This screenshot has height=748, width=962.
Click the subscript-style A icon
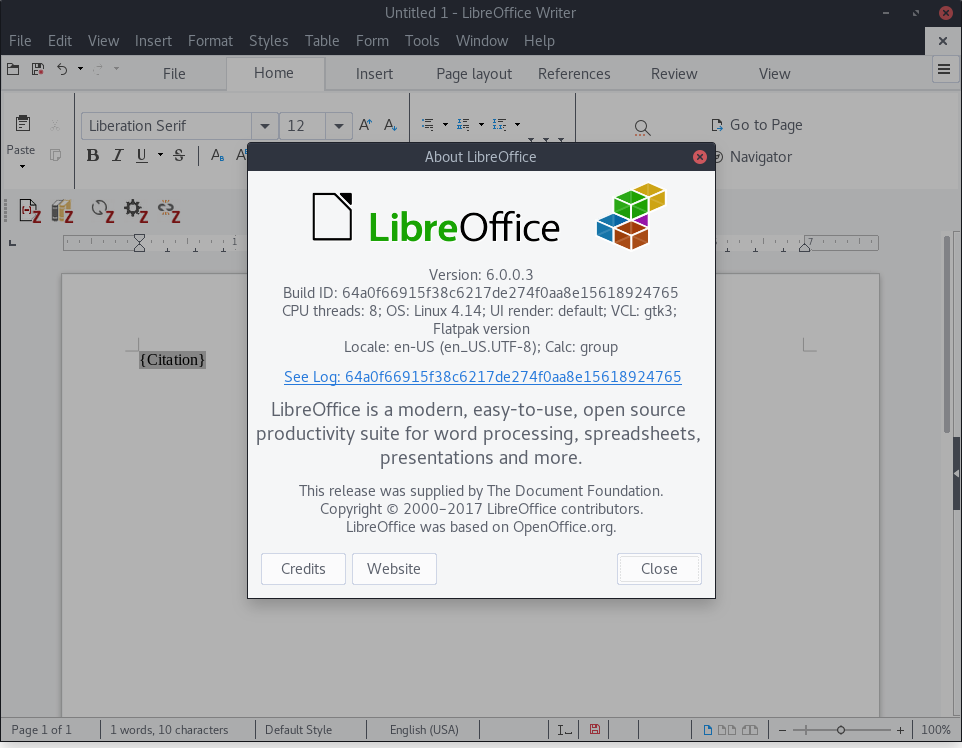point(217,155)
